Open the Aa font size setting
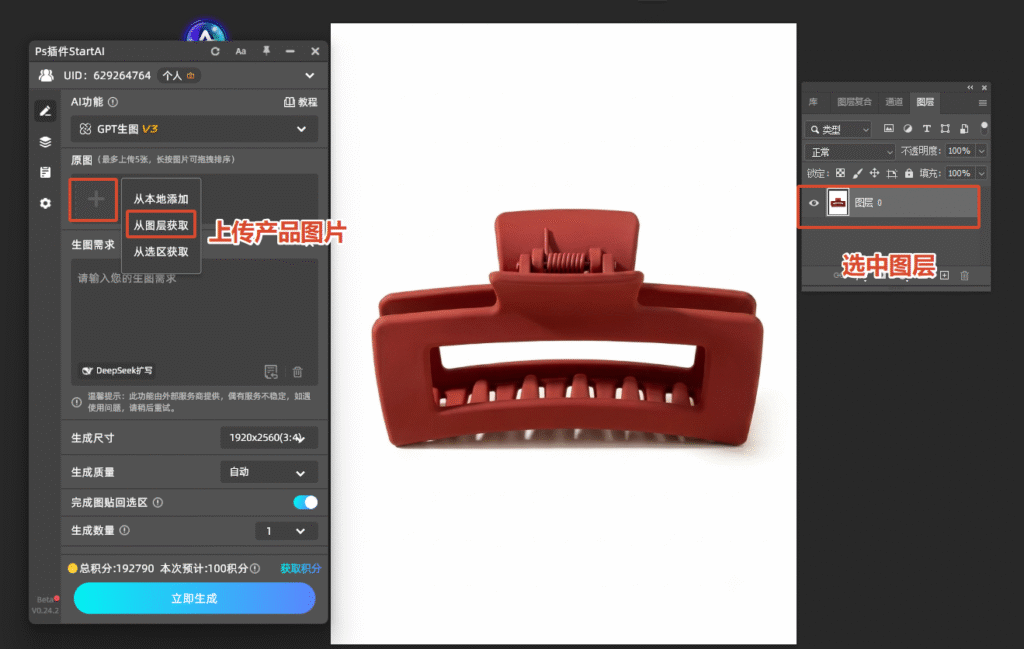The width and height of the screenshot is (1024, 649). tap(240, 51)
